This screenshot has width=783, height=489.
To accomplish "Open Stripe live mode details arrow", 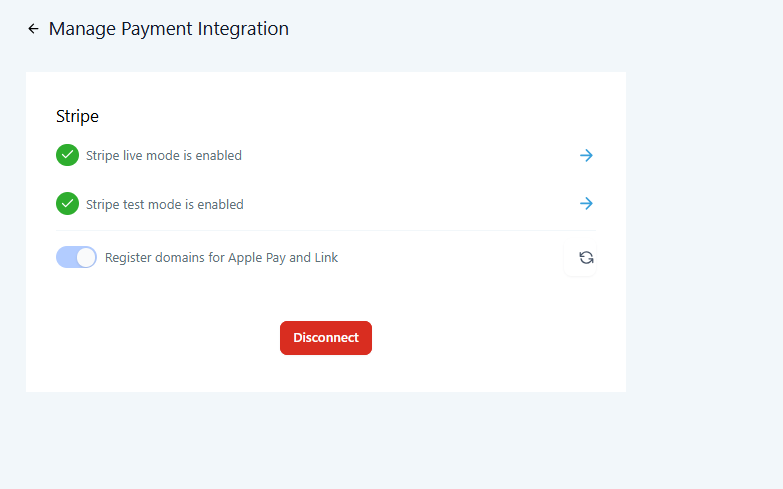I will [x=586, y=155].
